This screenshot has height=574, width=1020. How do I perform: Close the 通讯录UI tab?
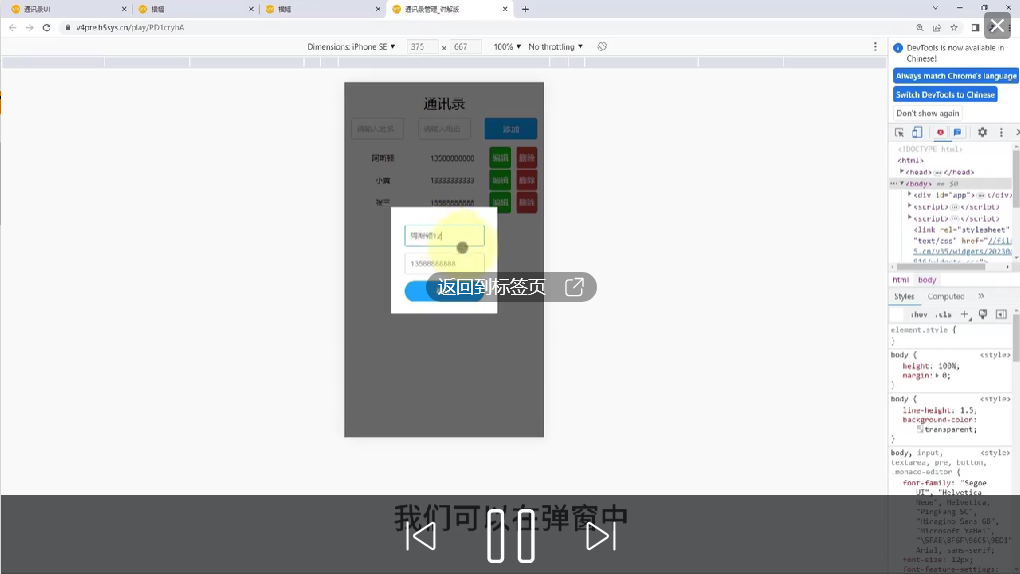[124, 9]
